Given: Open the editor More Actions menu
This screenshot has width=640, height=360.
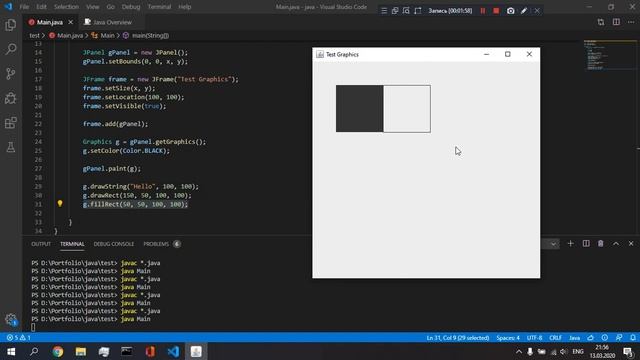Looking at the screenshot, I should [631, 22].
